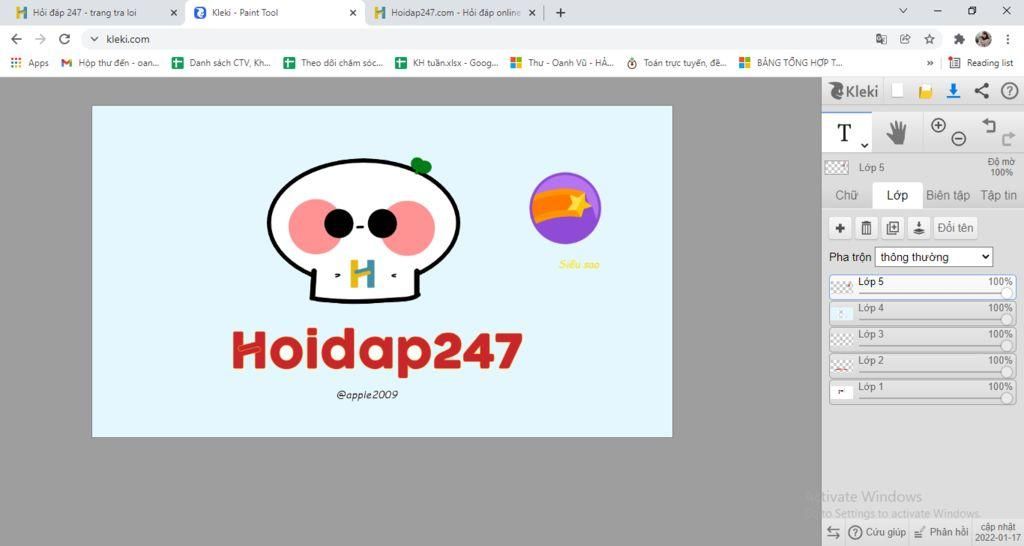The image size is (1024, 546).
Task: Select the Hand pan tool
Action: coord(897,133)
